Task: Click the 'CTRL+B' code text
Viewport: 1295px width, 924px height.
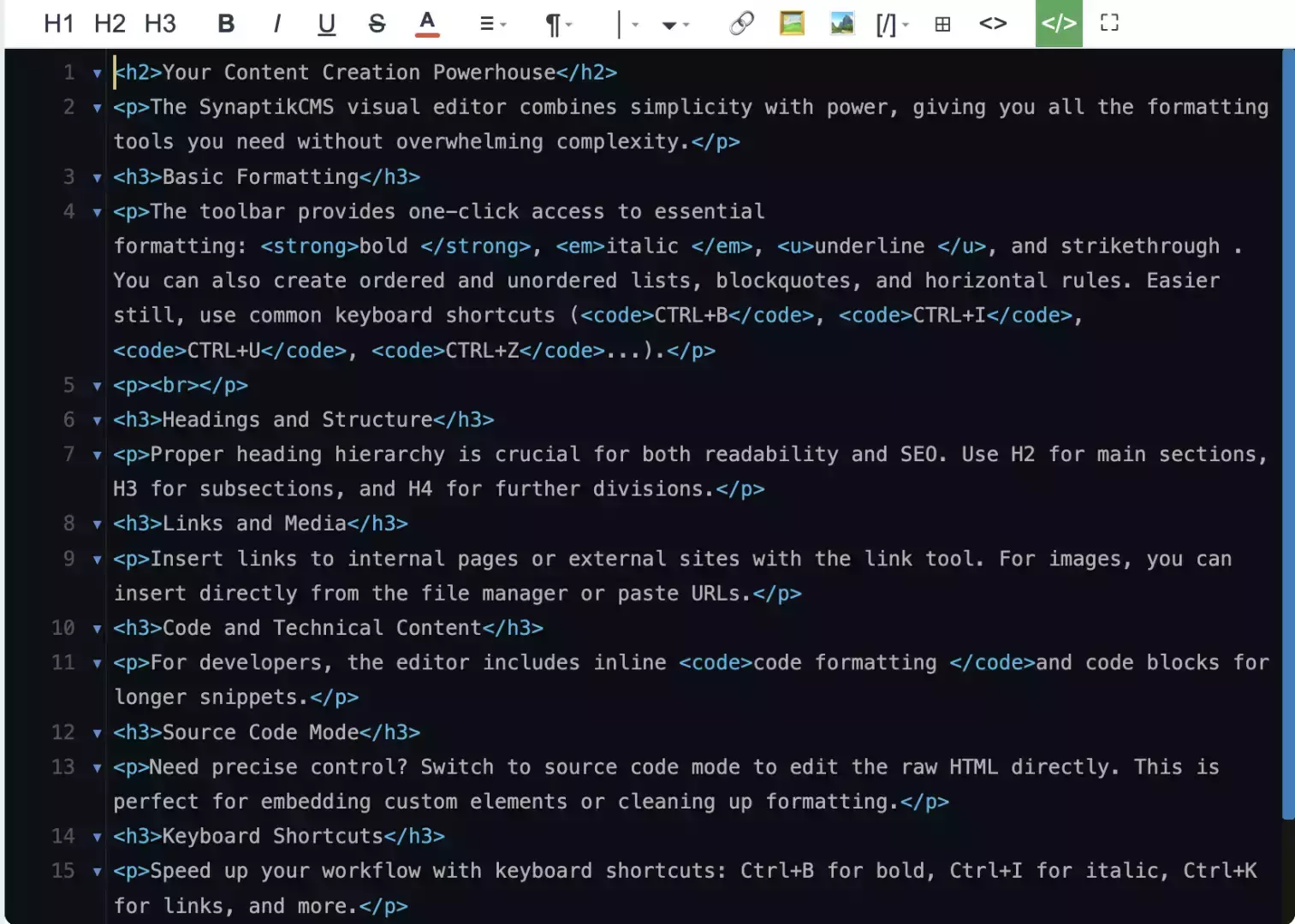Action: [x=692, y=315]
